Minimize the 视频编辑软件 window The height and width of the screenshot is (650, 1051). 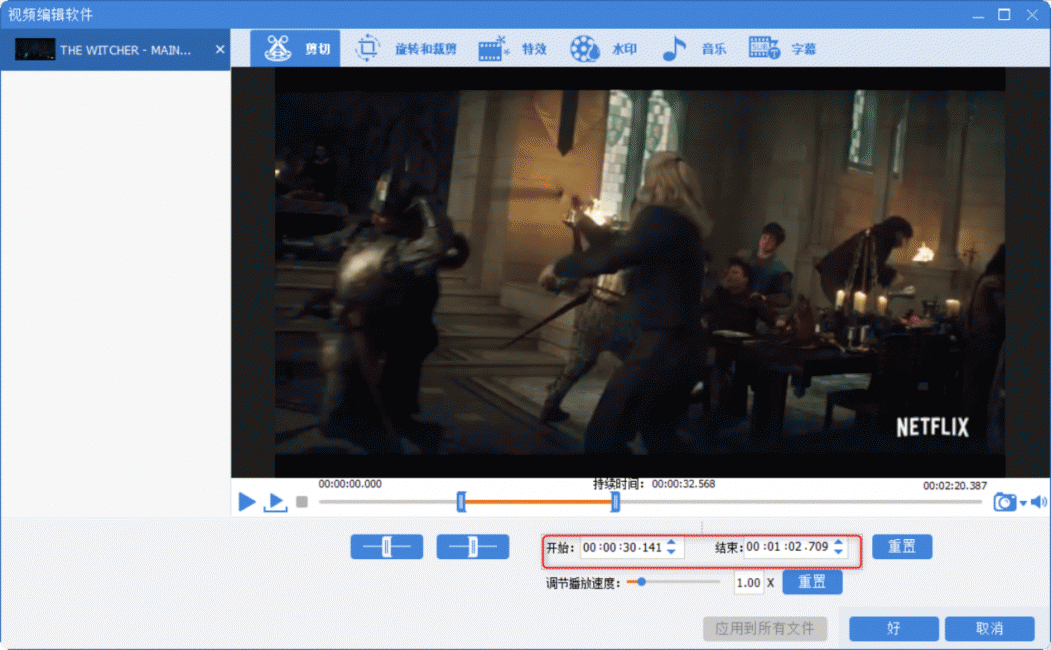coord(979,15)
